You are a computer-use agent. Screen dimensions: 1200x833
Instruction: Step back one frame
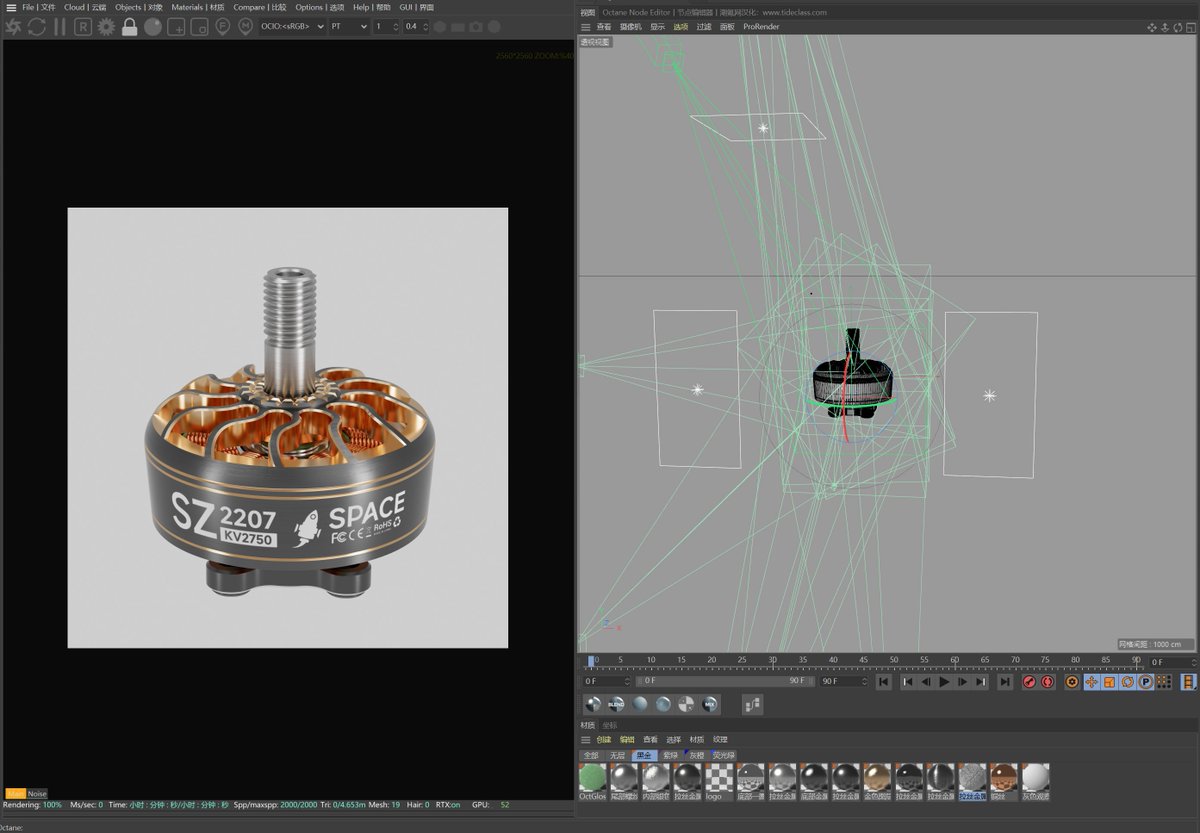925,682
